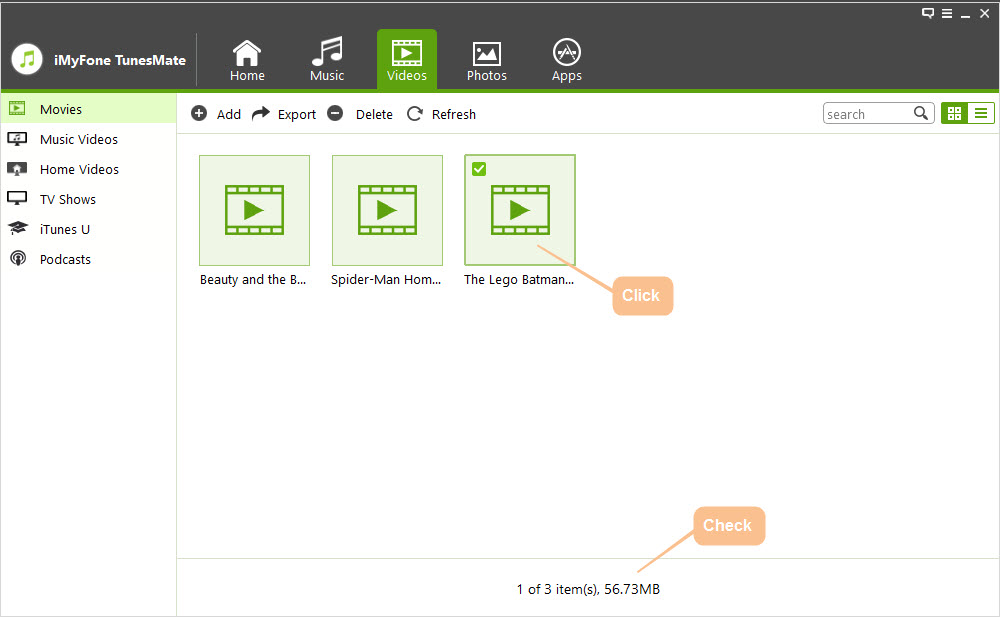This screenshot has height=617, width=1000.
Task: Click the Export arrow icon
Action: coord(261,114)
